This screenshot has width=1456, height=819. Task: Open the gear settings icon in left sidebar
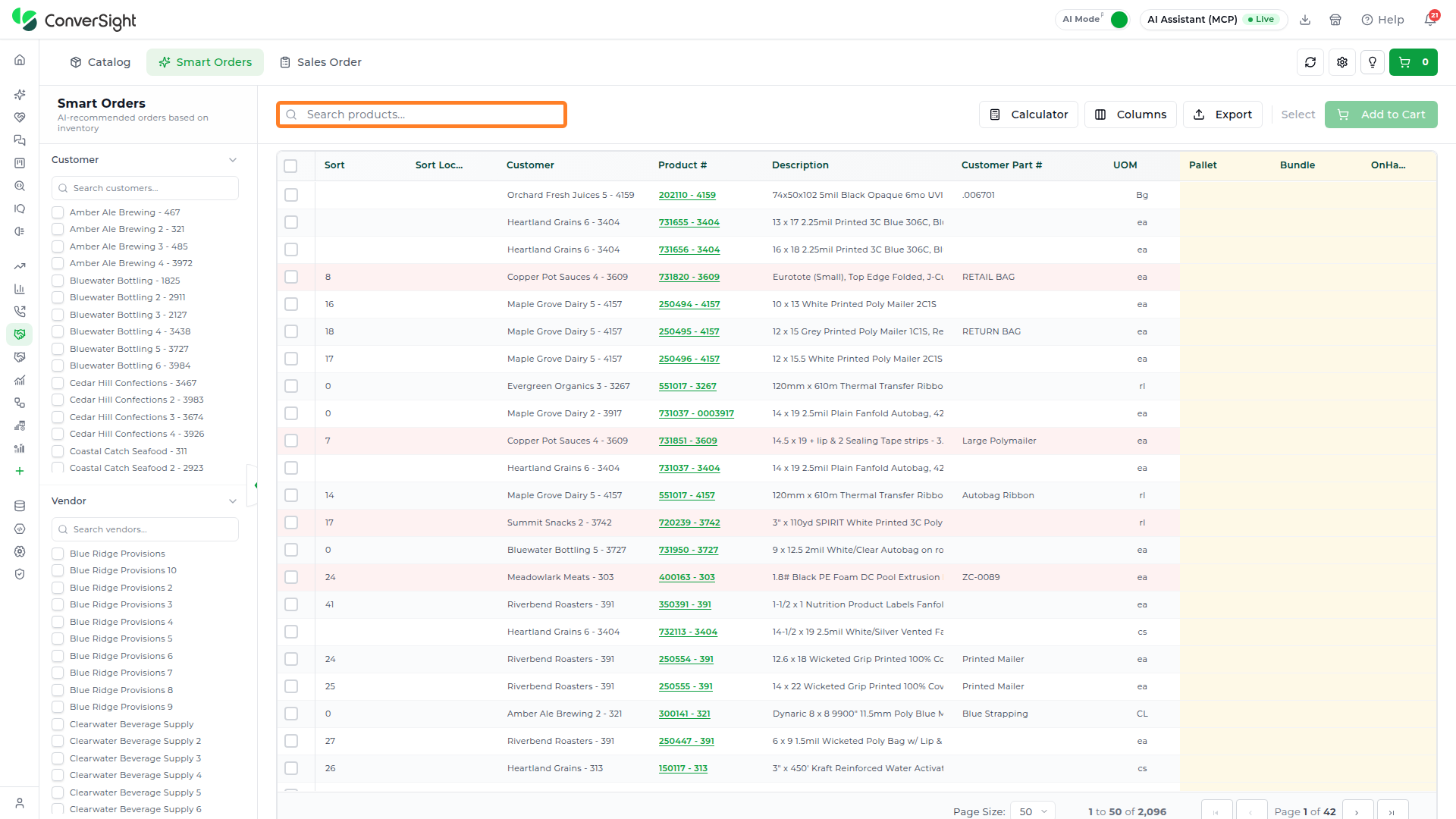[20, 551]
